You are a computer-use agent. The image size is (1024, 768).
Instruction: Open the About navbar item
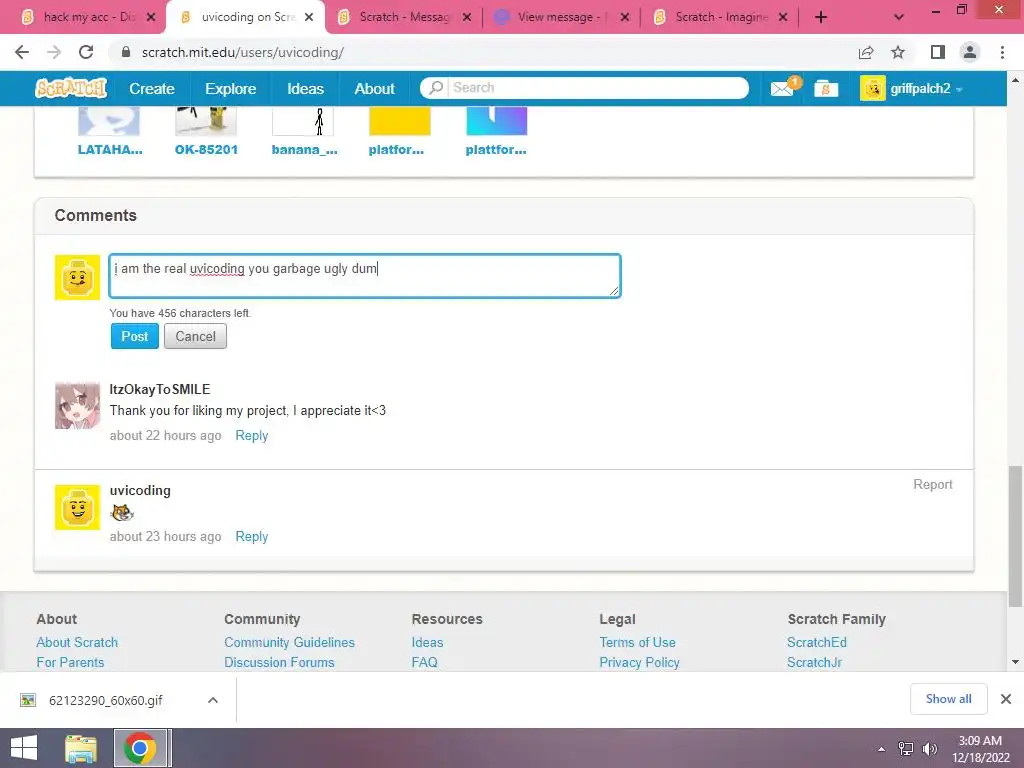pos(374,89)
